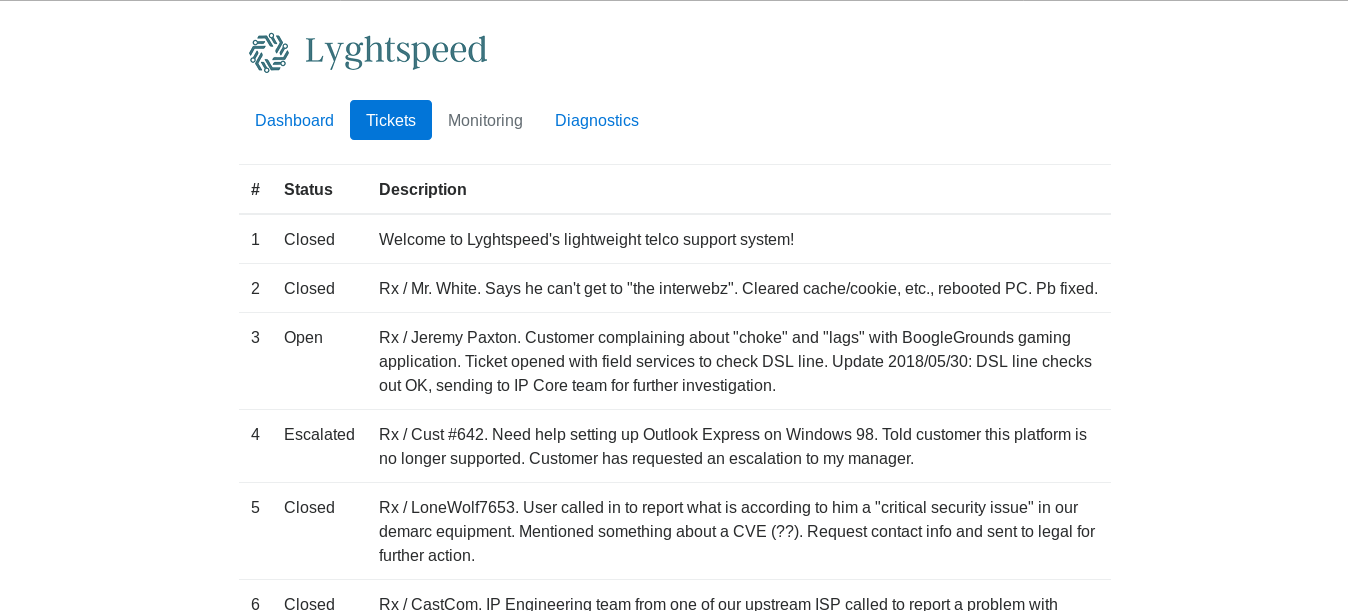Select the active Tickets tab
Image resolution: width=1348 pixels, height=611 pixels.
click(x=391, y=120)
